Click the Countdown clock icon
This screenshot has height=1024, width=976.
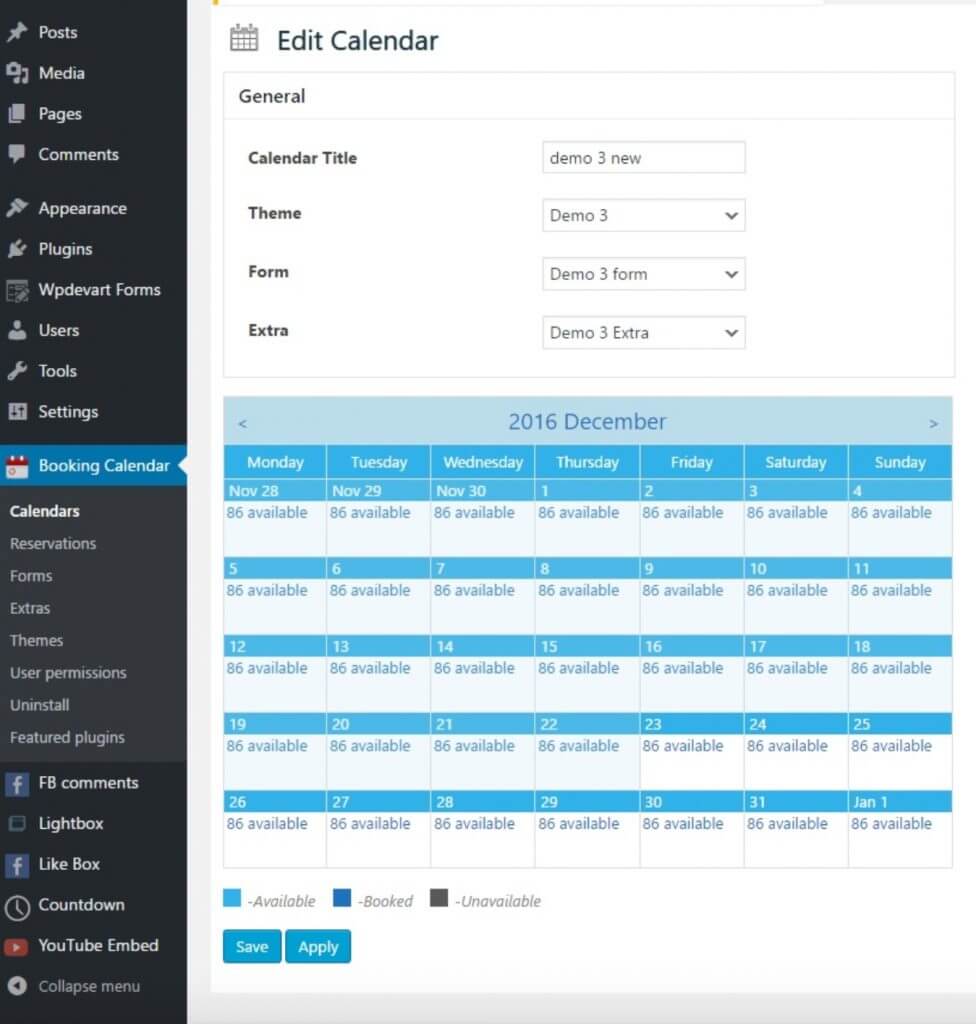[x=17, y=905]
